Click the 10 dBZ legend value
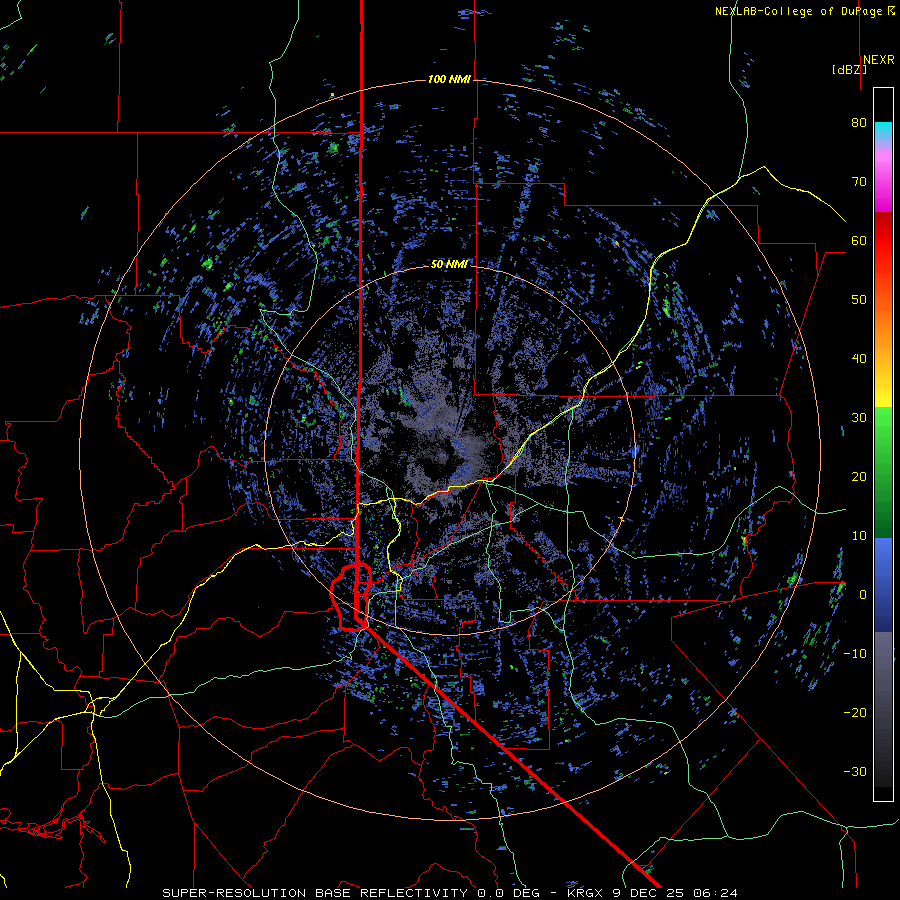900x900 pixels. (859, 536)
